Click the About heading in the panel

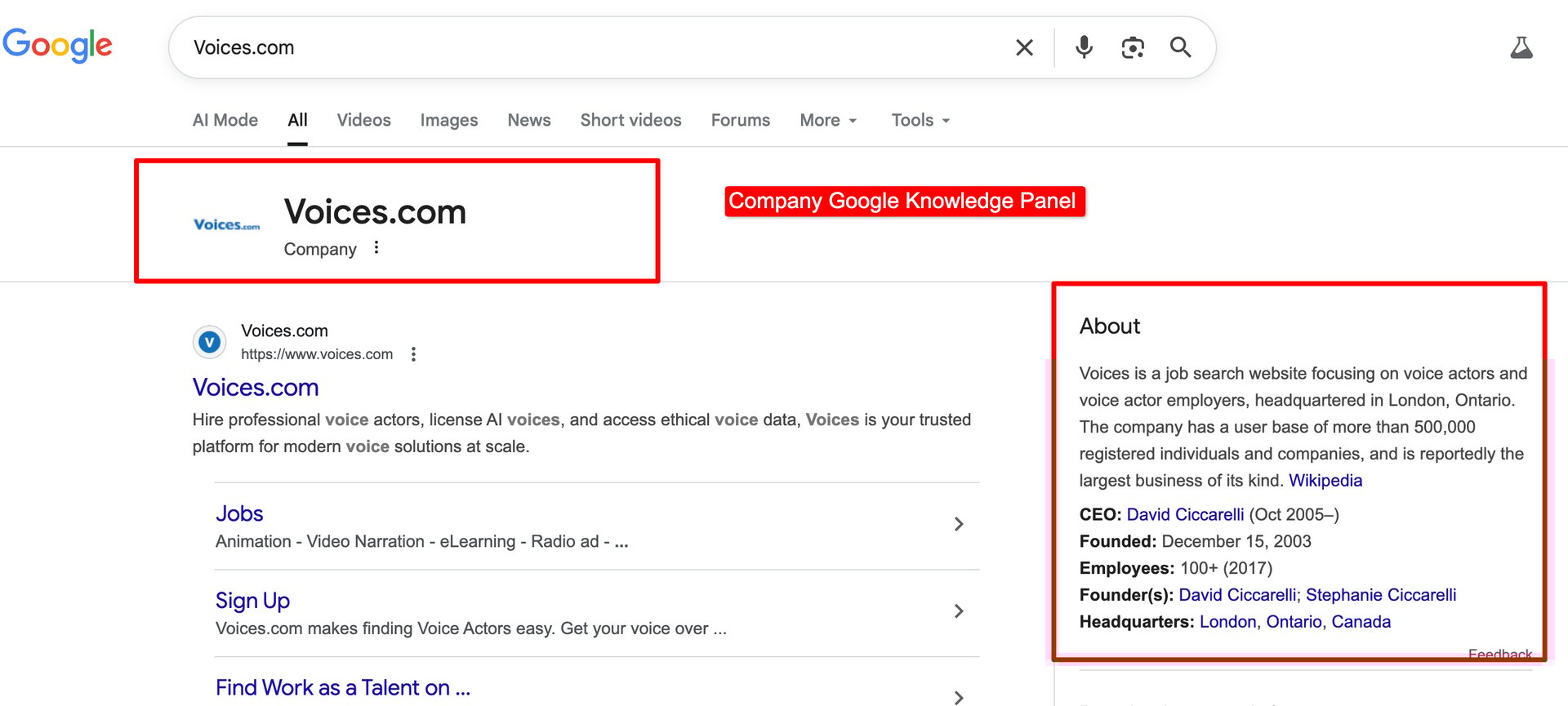click(x=1110, y=326)
